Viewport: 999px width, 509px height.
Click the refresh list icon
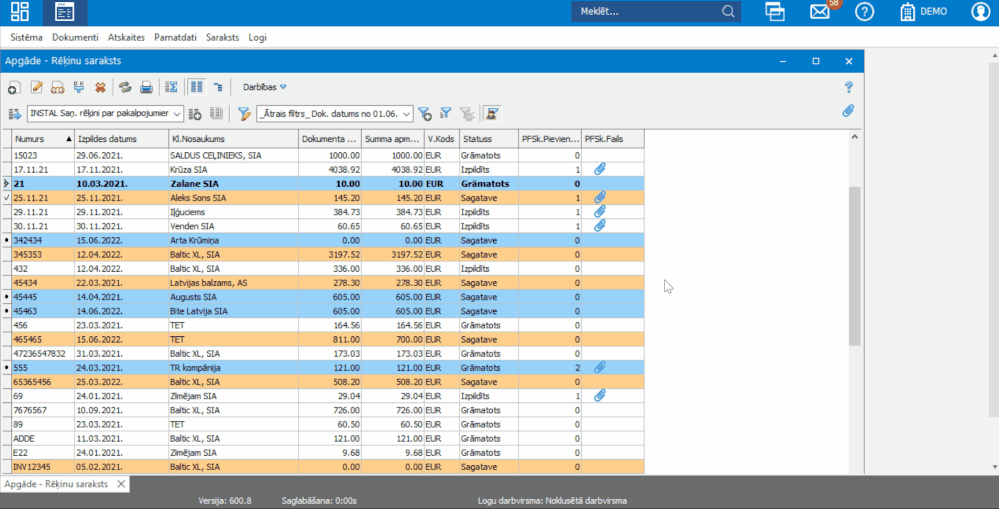[x=125, y=88]
